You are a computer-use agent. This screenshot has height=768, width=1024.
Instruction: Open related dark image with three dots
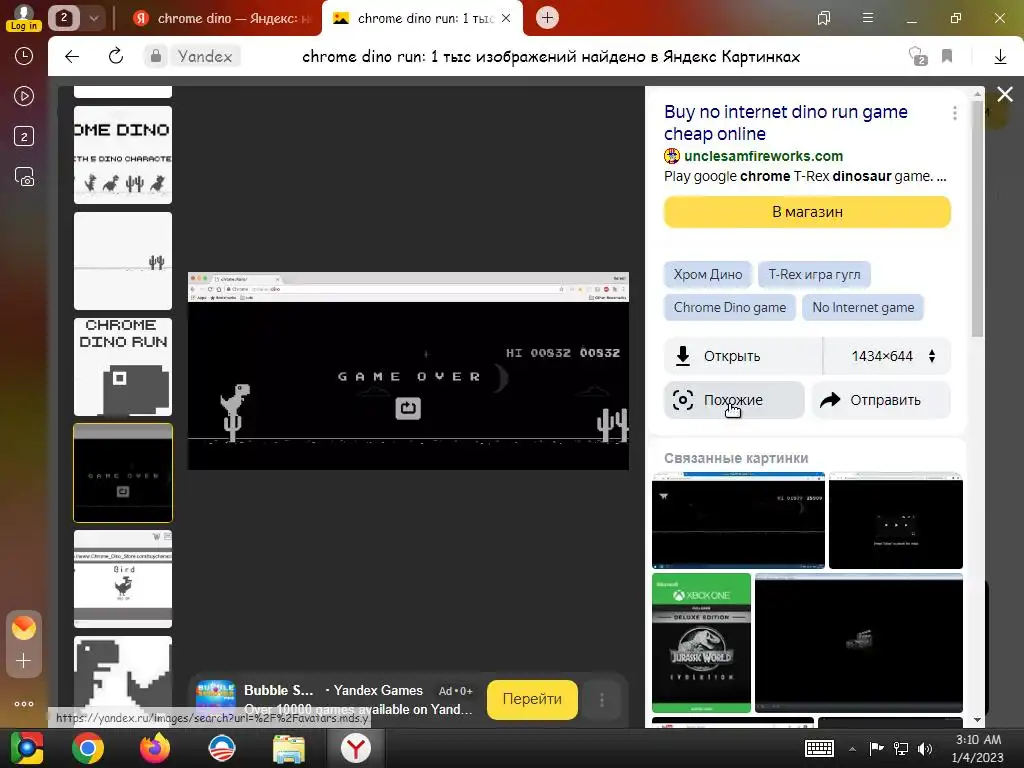pos(895,520)
